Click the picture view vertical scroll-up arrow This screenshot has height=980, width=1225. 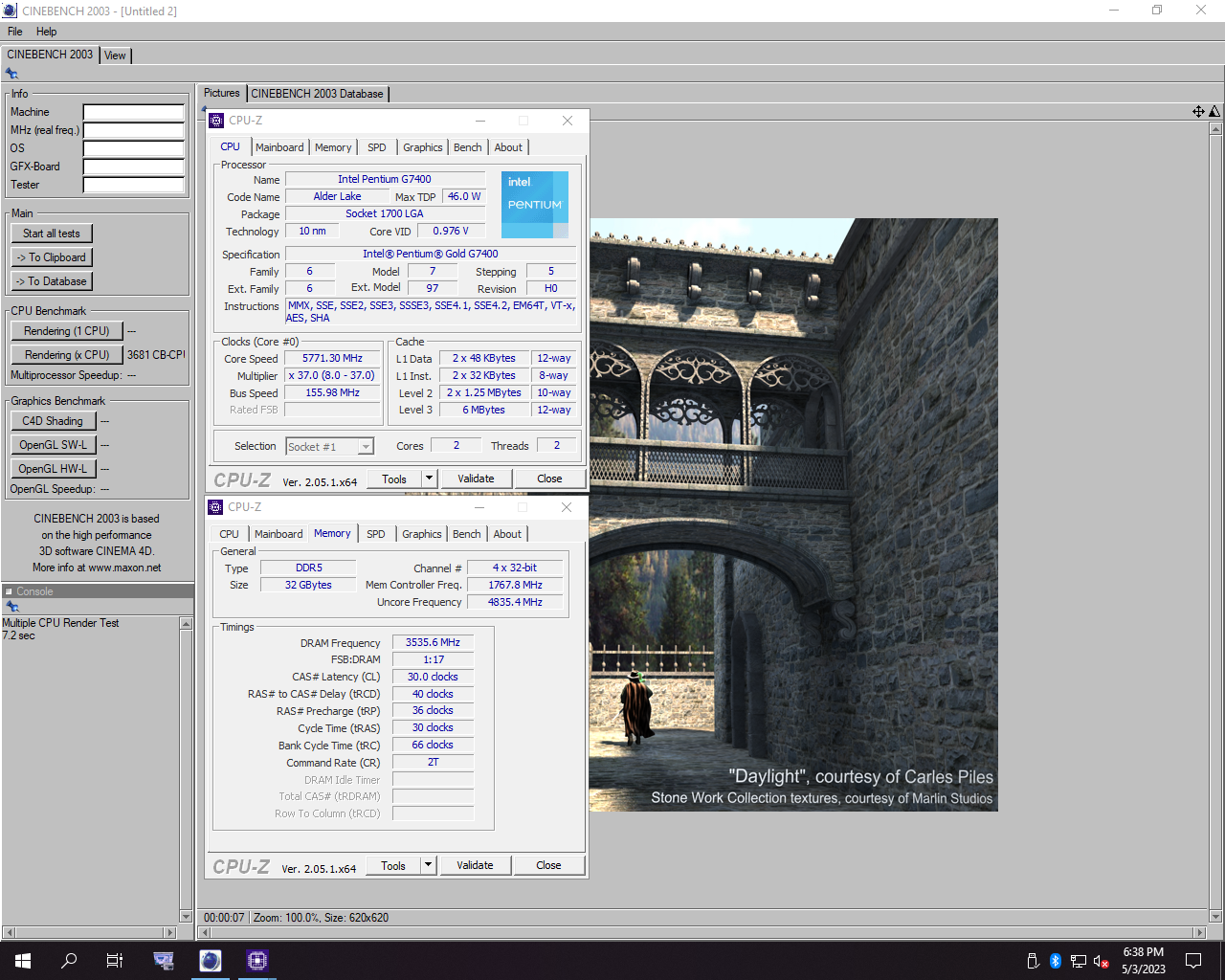tap(1215, 127)
